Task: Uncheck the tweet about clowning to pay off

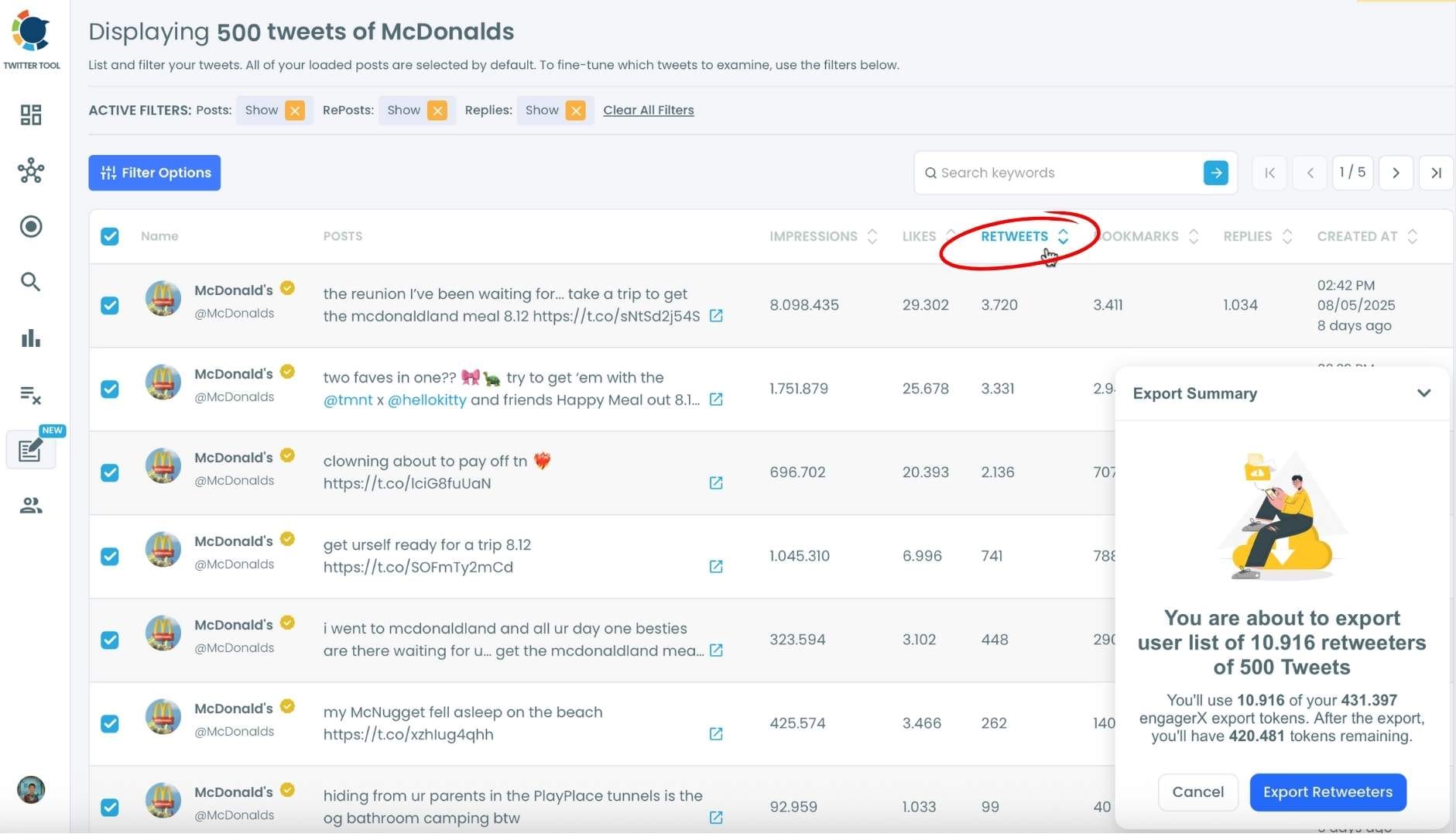Action: (x=110, y=472)
